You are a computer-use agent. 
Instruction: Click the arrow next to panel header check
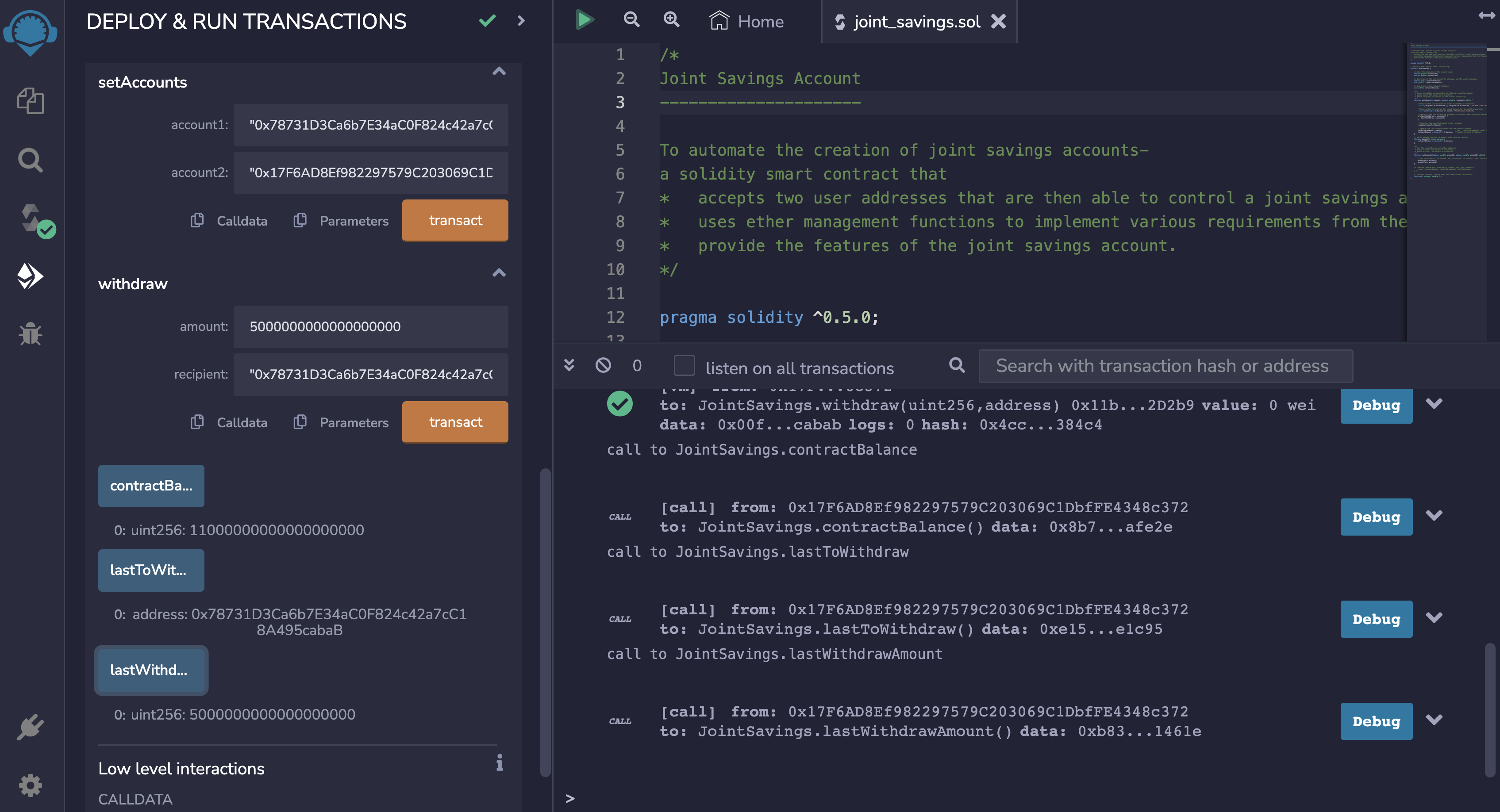point(521,21)
